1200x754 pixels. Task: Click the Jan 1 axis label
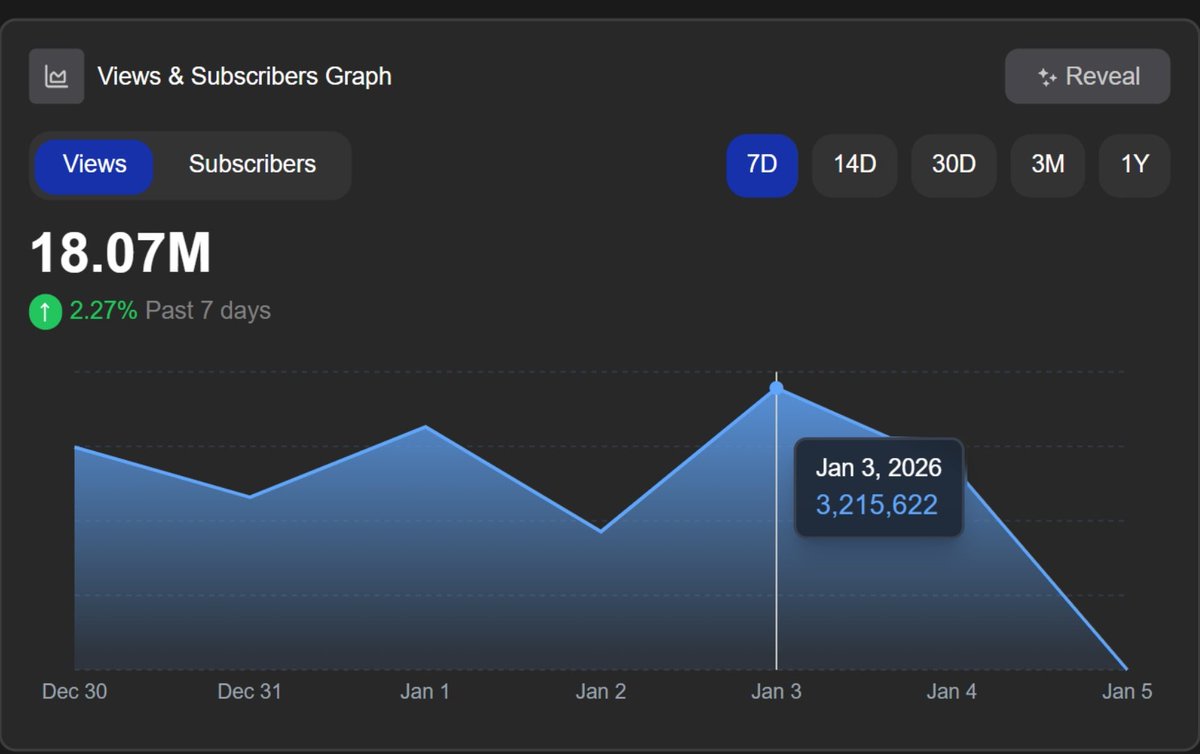point(425,691)
